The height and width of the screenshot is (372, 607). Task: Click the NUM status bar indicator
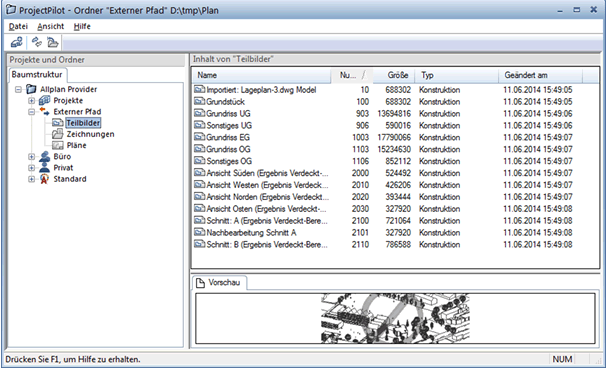[x=562, y=360]
